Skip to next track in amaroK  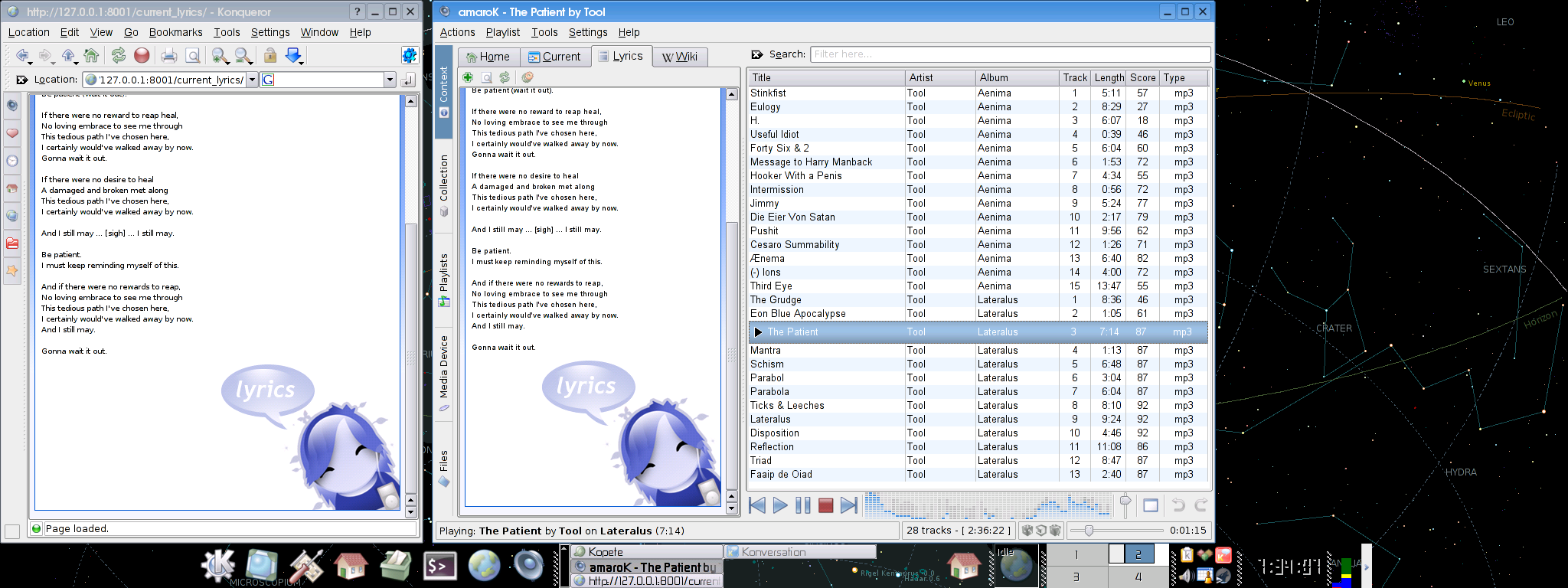click(848, 505)
